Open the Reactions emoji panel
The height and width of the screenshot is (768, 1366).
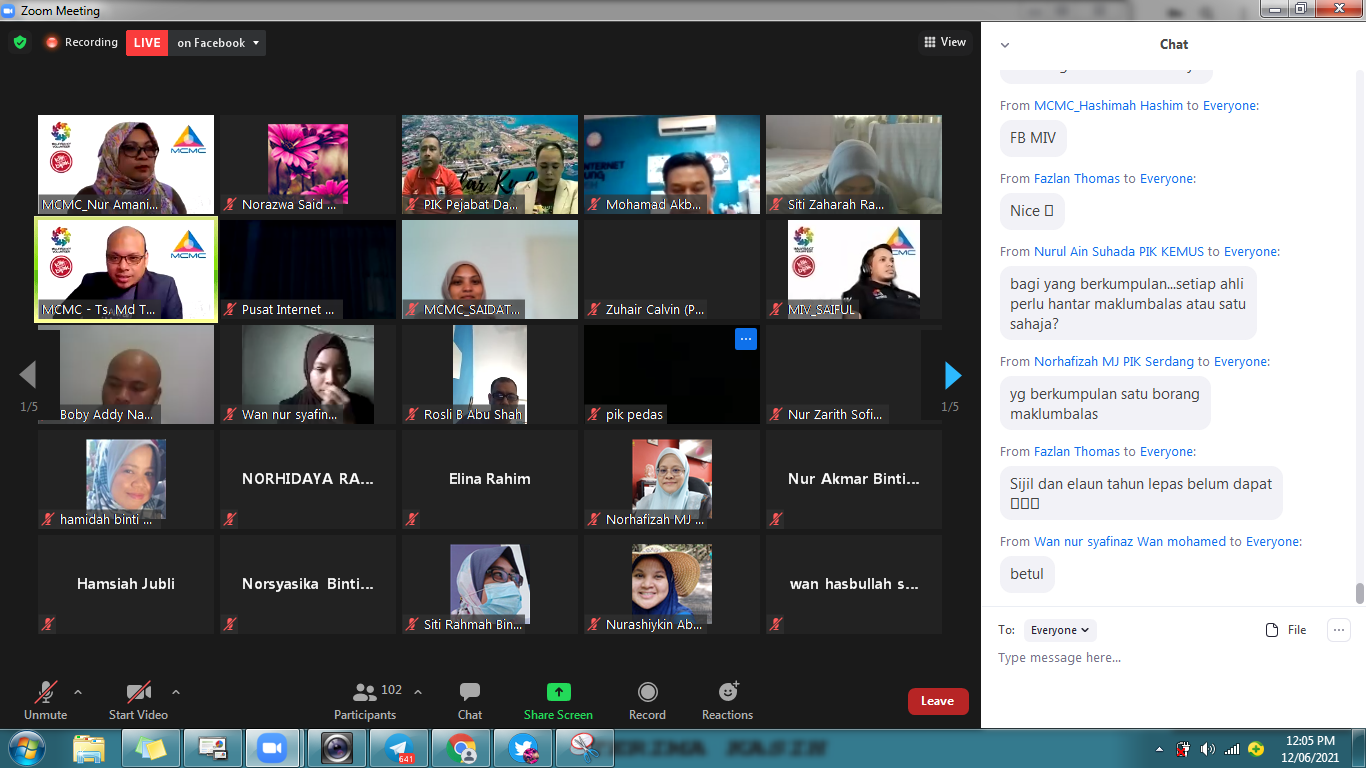(x=727, y=692)
